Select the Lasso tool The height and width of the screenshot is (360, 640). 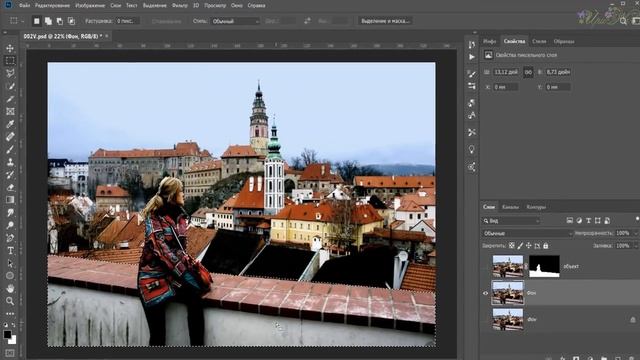[x=10, y=73]
